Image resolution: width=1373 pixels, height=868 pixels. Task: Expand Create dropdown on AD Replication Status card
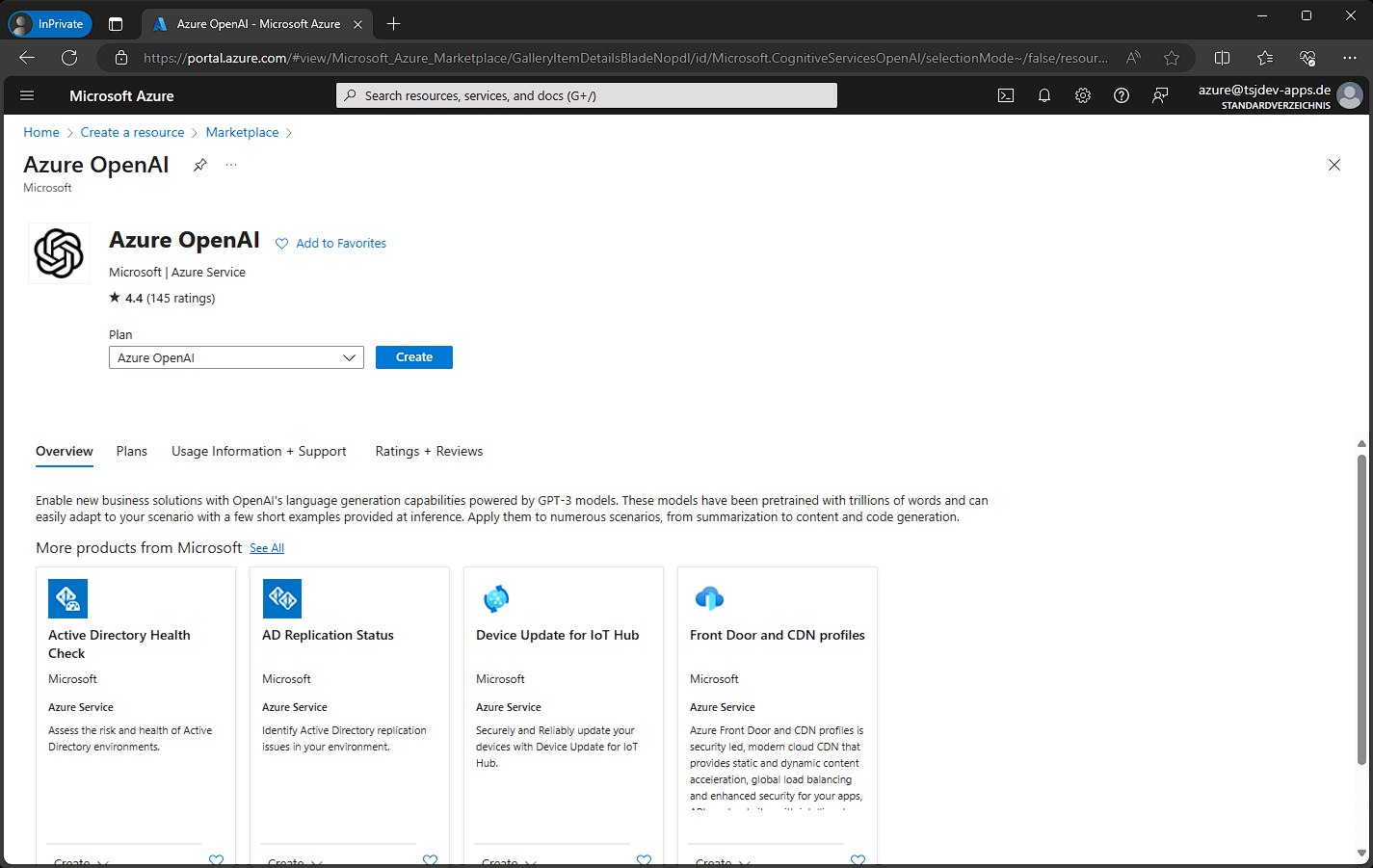click(295, 861)
